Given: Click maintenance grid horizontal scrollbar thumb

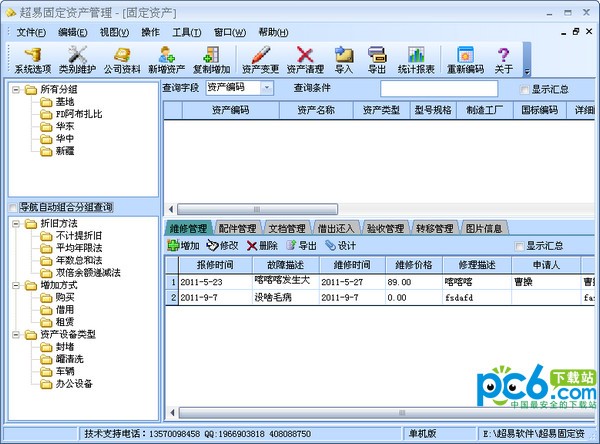Looking at the screenshot, I should tap(387, 413).
